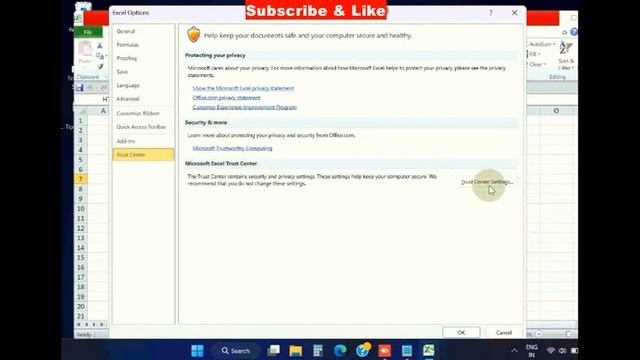Click the Copy icon in Clipboard group
The image size is (640, 360).
tap(100, 56)
